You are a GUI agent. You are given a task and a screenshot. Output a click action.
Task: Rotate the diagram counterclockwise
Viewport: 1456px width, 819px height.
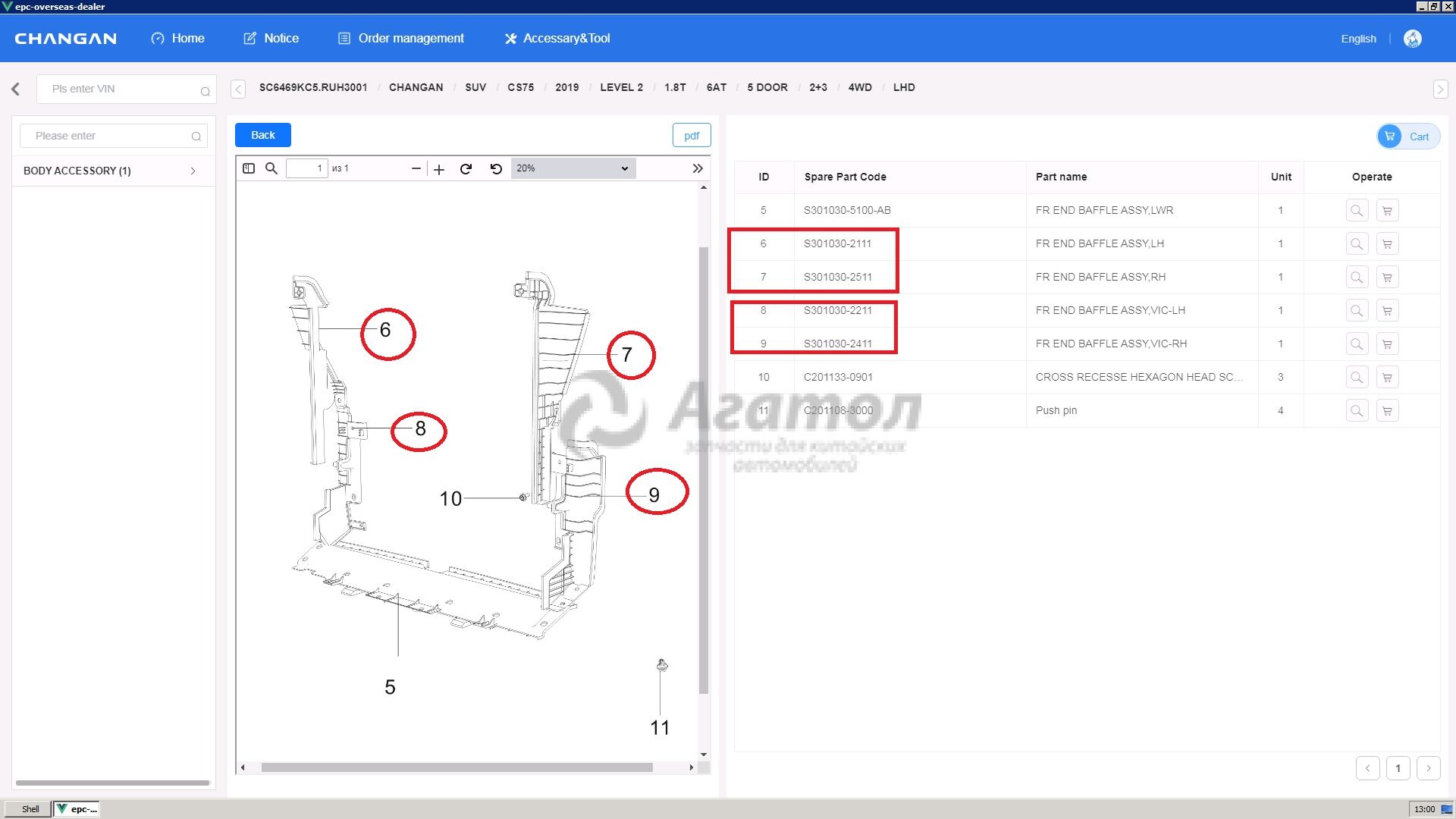pyautogui.click(x=496, y=168)
